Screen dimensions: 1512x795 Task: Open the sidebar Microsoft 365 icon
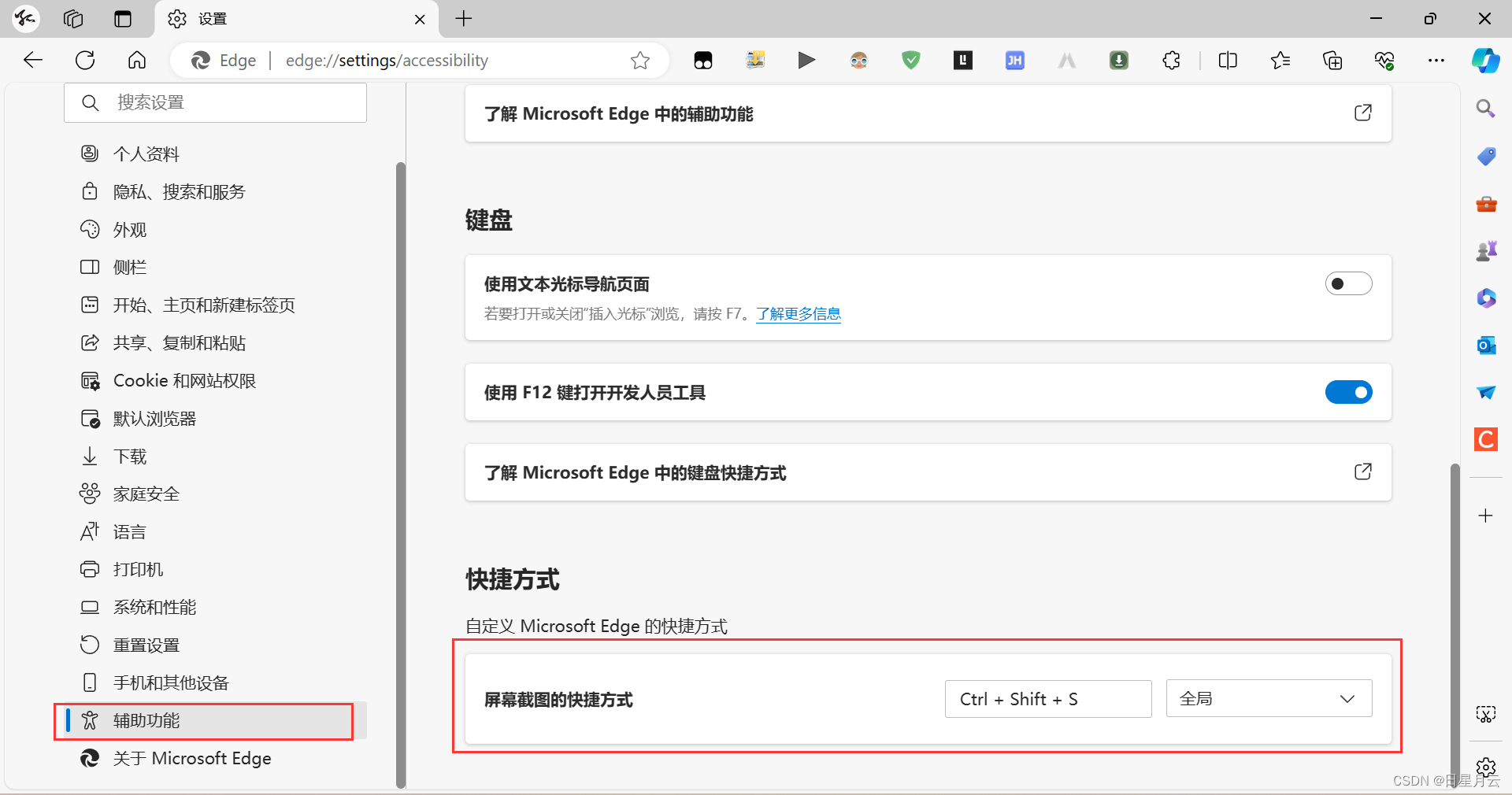(x=1486, y=298)
